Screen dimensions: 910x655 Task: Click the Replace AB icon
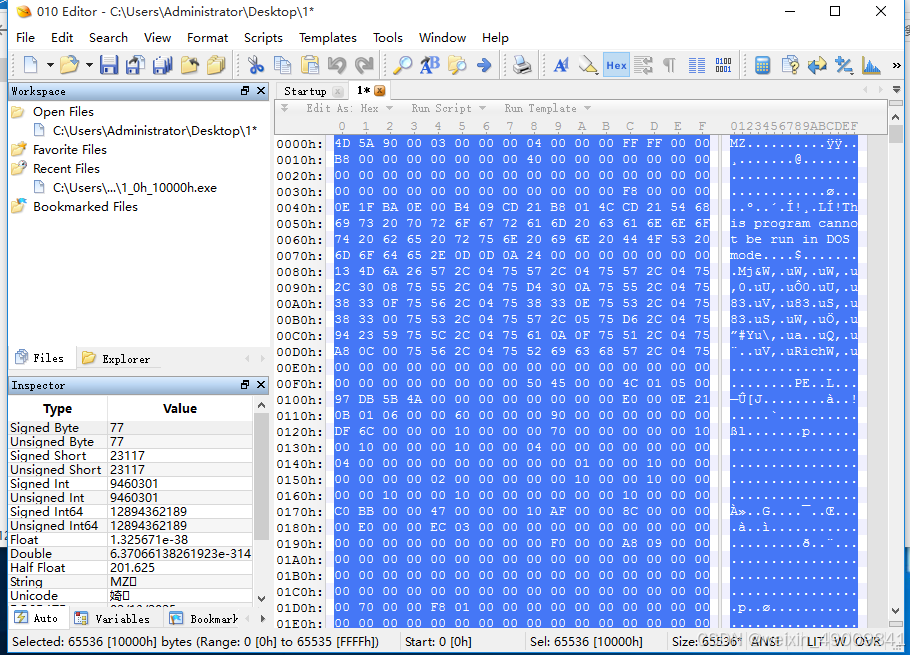[429, 65]
